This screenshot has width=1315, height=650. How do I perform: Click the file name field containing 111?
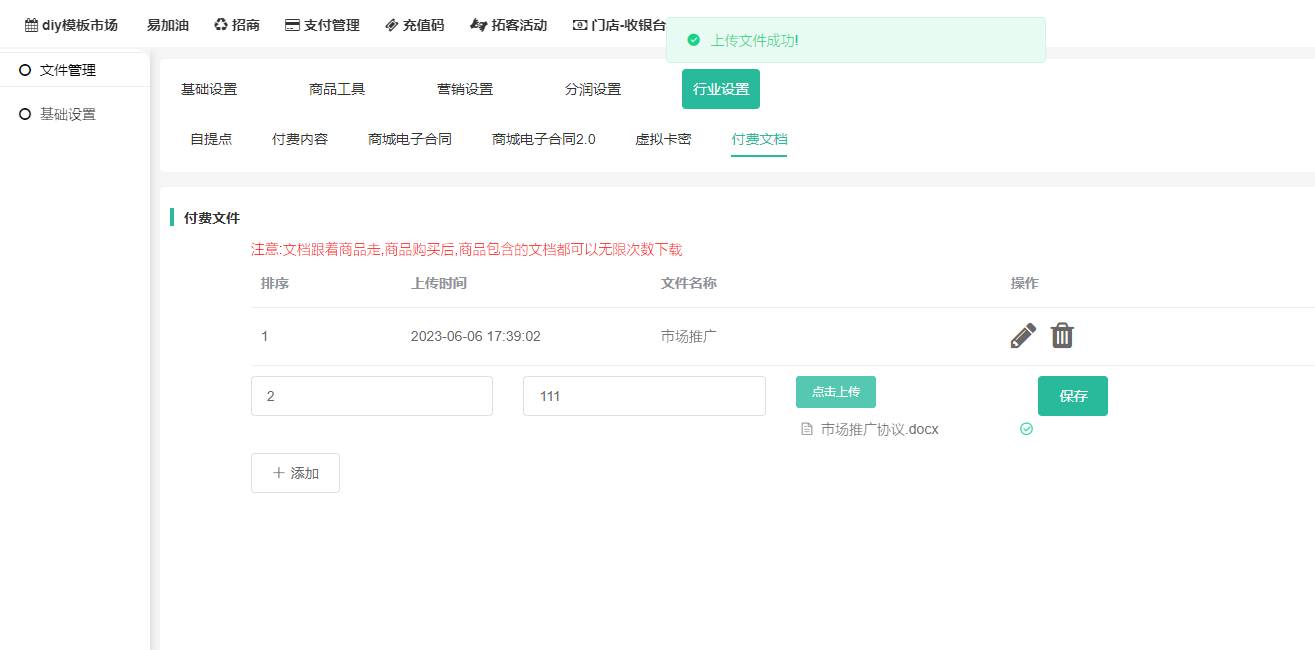[644, 396]
